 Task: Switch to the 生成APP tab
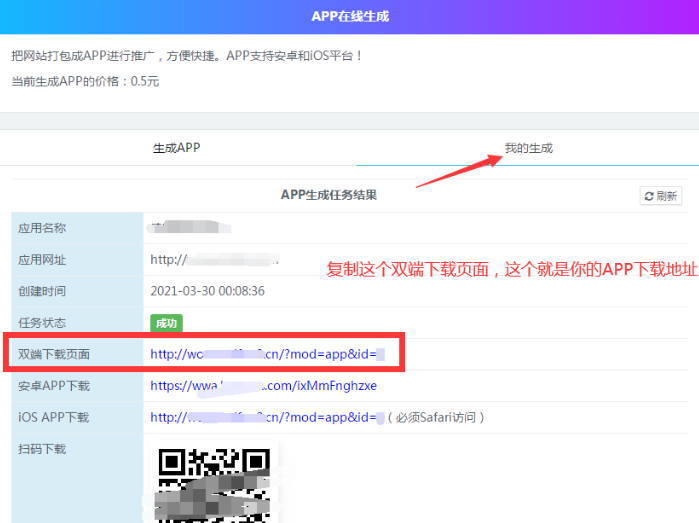click(176, 148)
